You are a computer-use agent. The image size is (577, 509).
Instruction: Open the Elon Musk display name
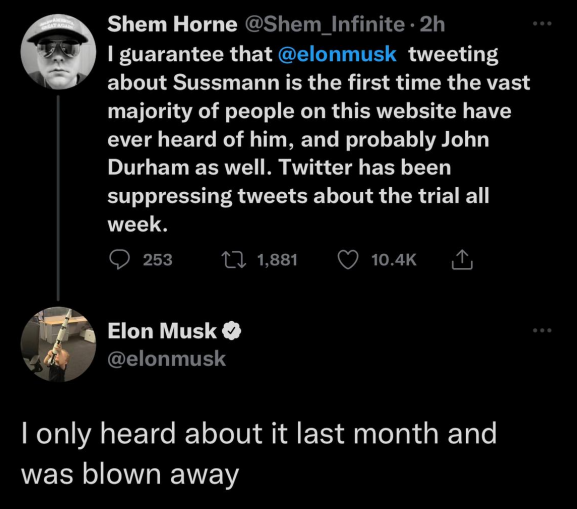point(162,331)
